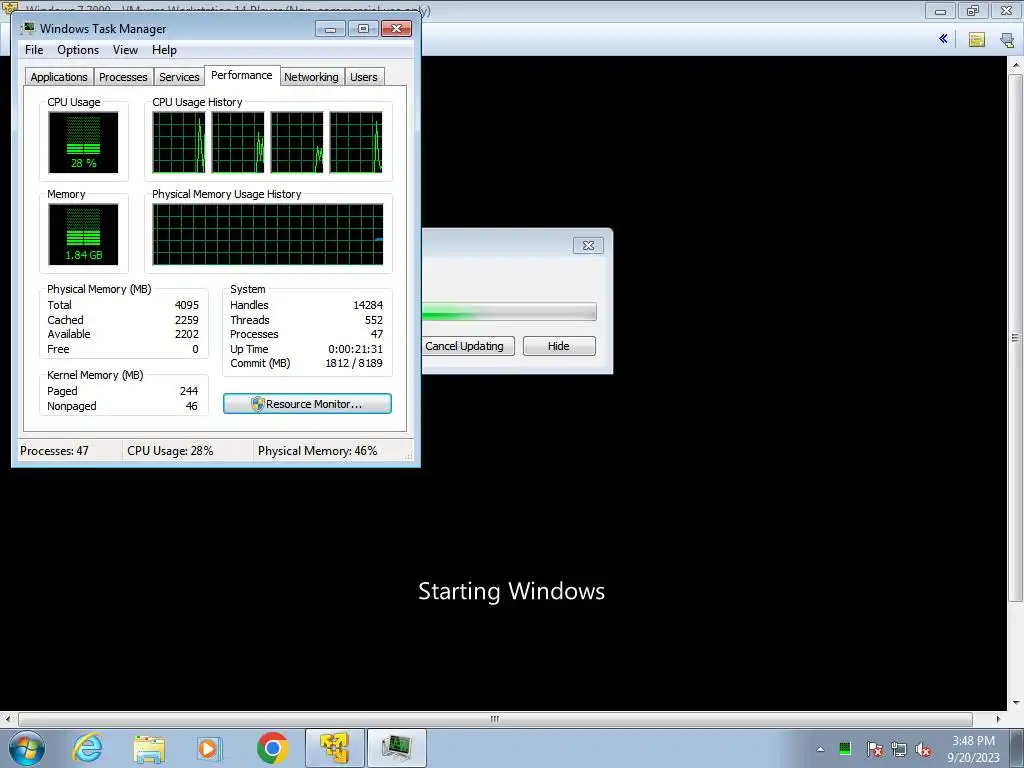The height and width of the screenshot is (768, 1024).
Task: Open the Options menu in Task Manager
Action: (78, 50)
